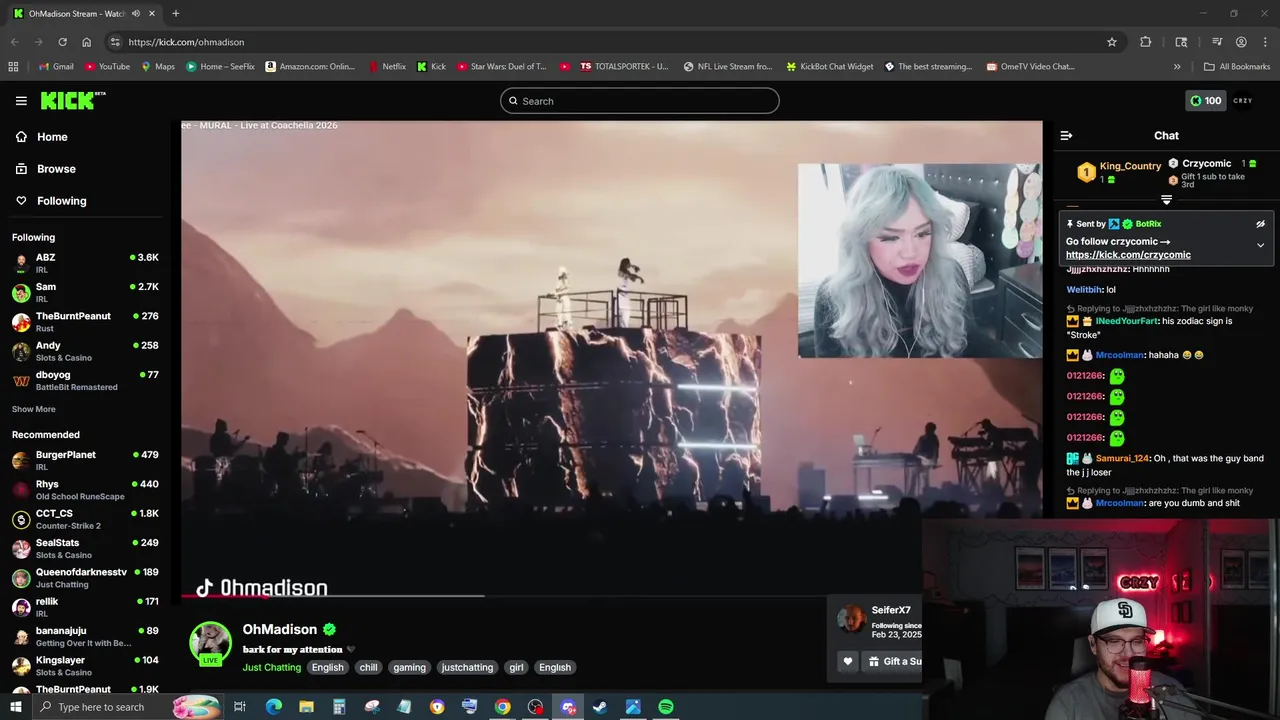Open King_Country top gifter entry

(x=1120, y=172)
